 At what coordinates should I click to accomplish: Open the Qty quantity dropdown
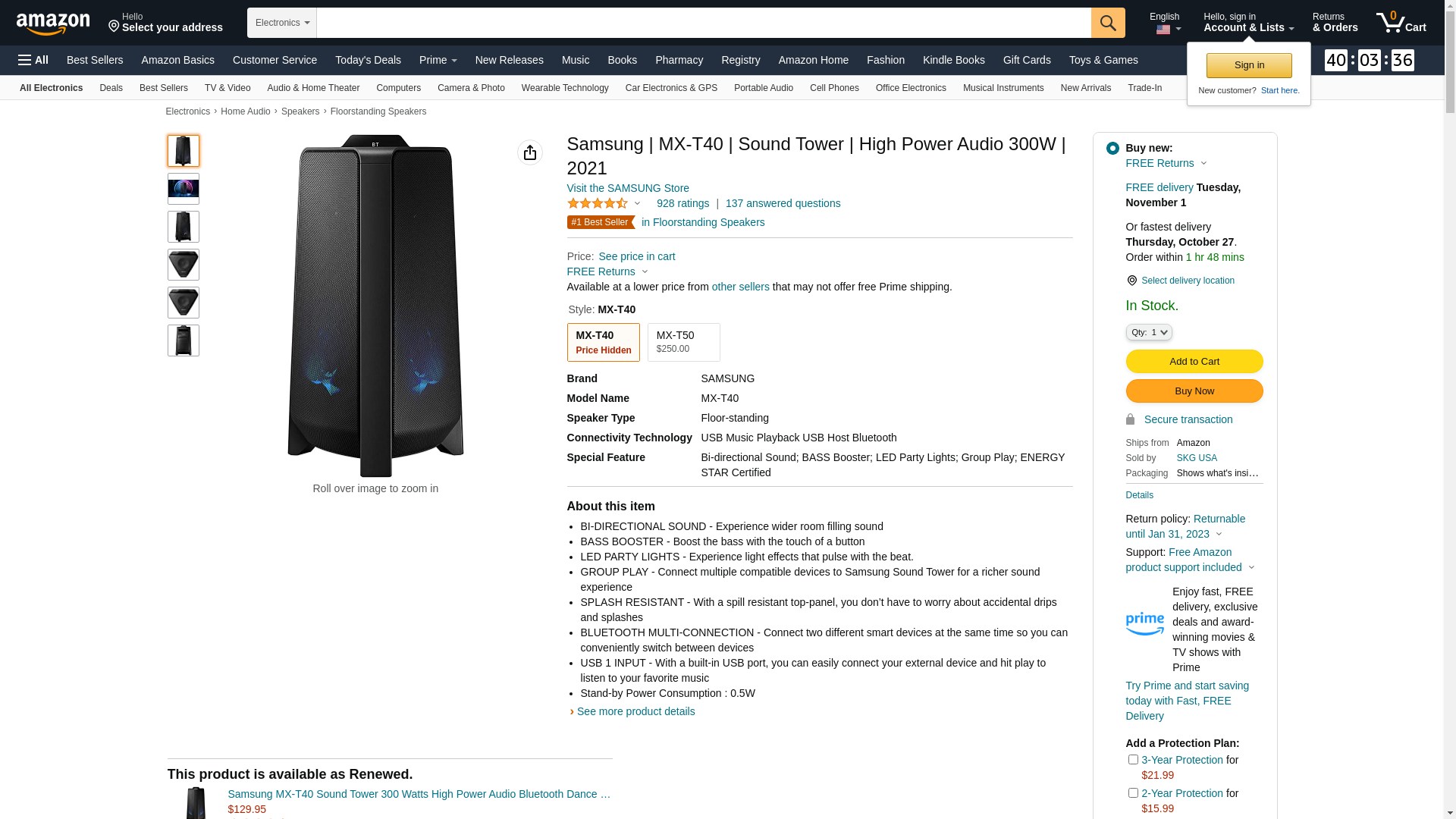tap(1149, 332)
